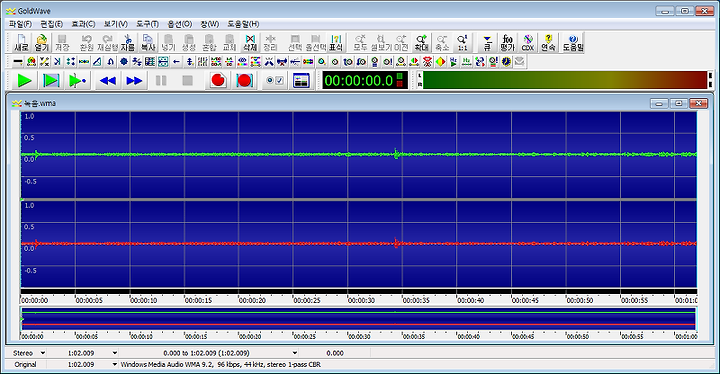Apply Invert effect (curved arrow icon)
This screenshot has width=720, height=374.
pos(110,61)
